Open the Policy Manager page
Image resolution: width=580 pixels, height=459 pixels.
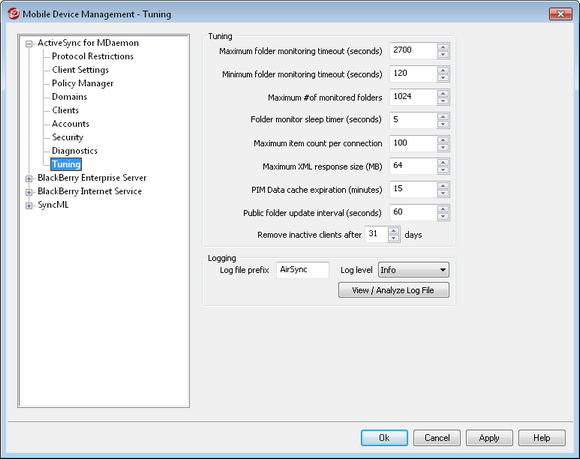coord(82,83)
